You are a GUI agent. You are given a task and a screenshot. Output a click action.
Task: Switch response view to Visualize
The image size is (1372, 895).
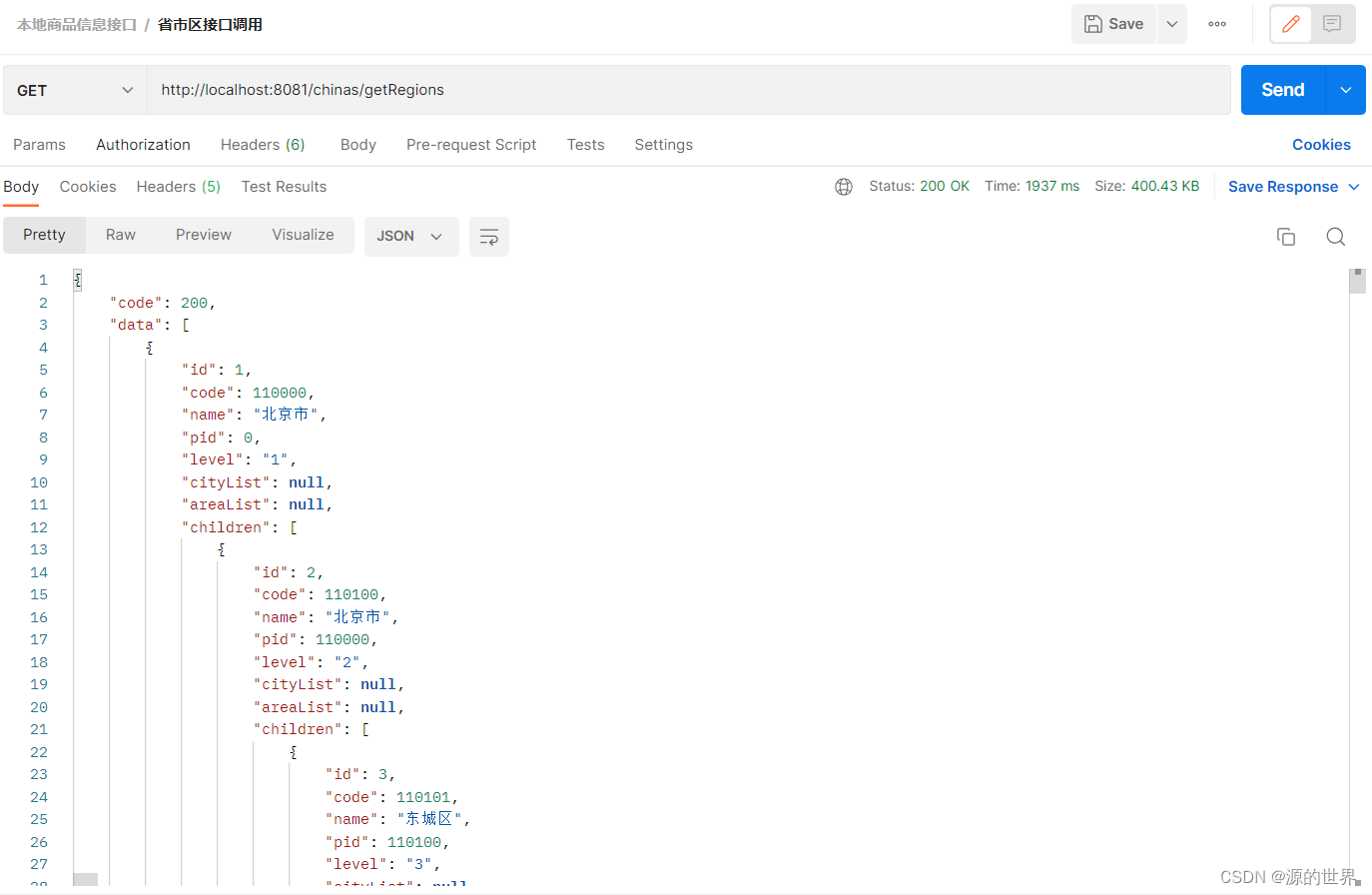[x=304, y=235]
